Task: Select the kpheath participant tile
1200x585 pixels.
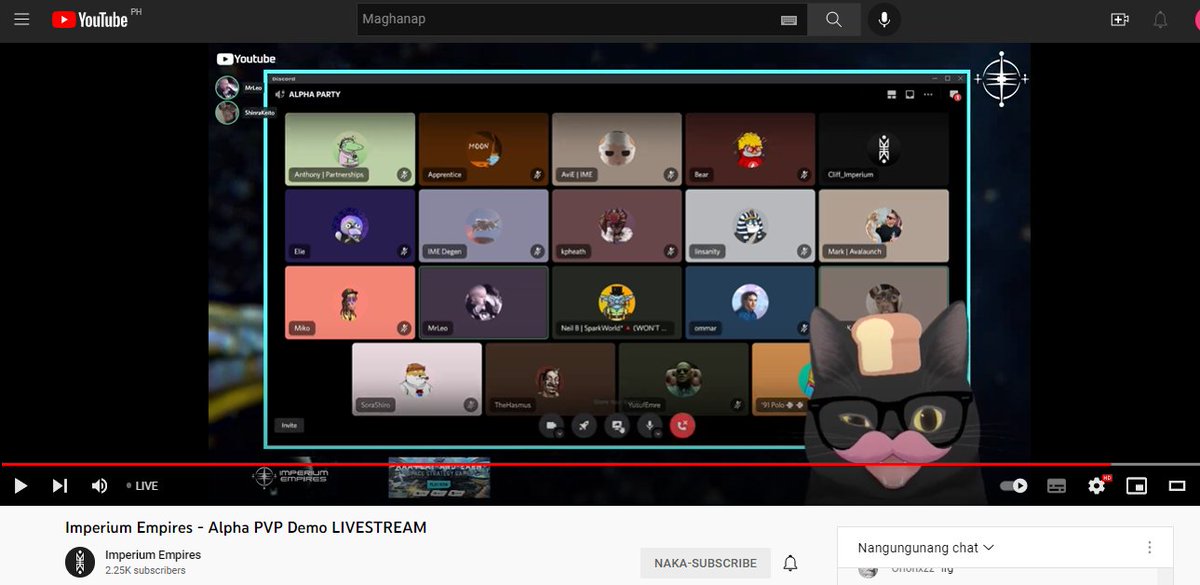Action: (617, 226)
